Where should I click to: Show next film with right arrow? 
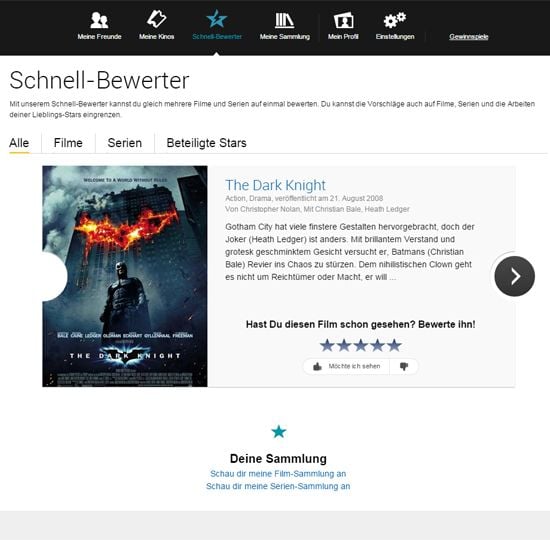tap(515, 276)
